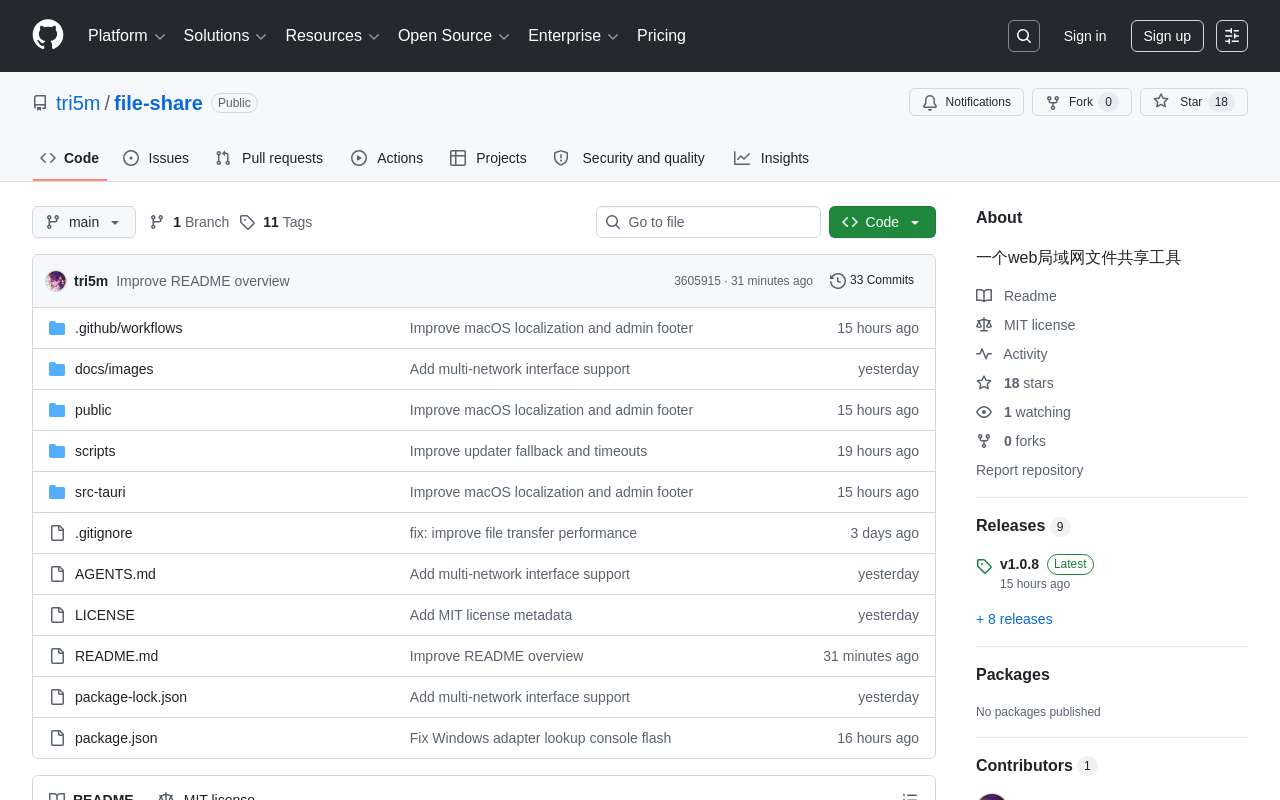Open 'fix: improve file transfer performance' commit
This screenshot has height=800, width=1280.
(523, 533)
